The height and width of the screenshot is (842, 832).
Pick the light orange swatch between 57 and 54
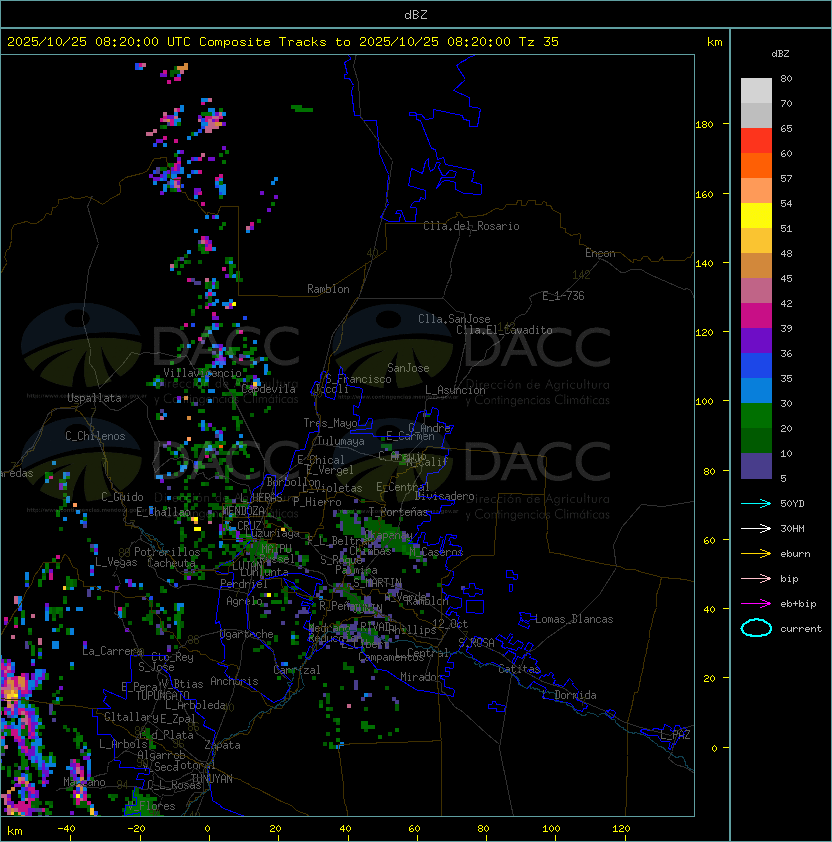[756, 191]
